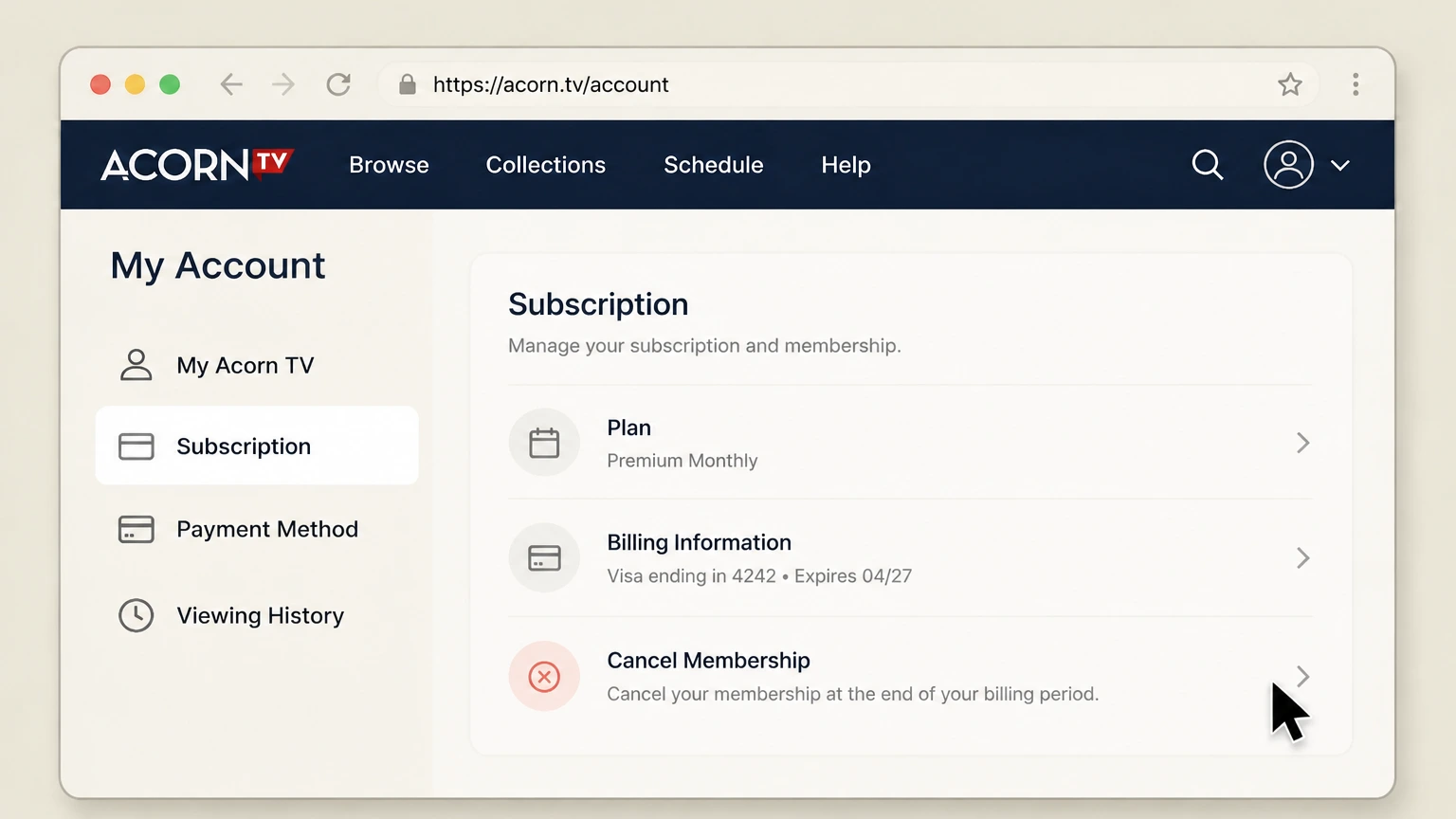The width and height of the screenshot is (1456, 819).
Task: Open the Plan row title
Action: tap(628, 428)
